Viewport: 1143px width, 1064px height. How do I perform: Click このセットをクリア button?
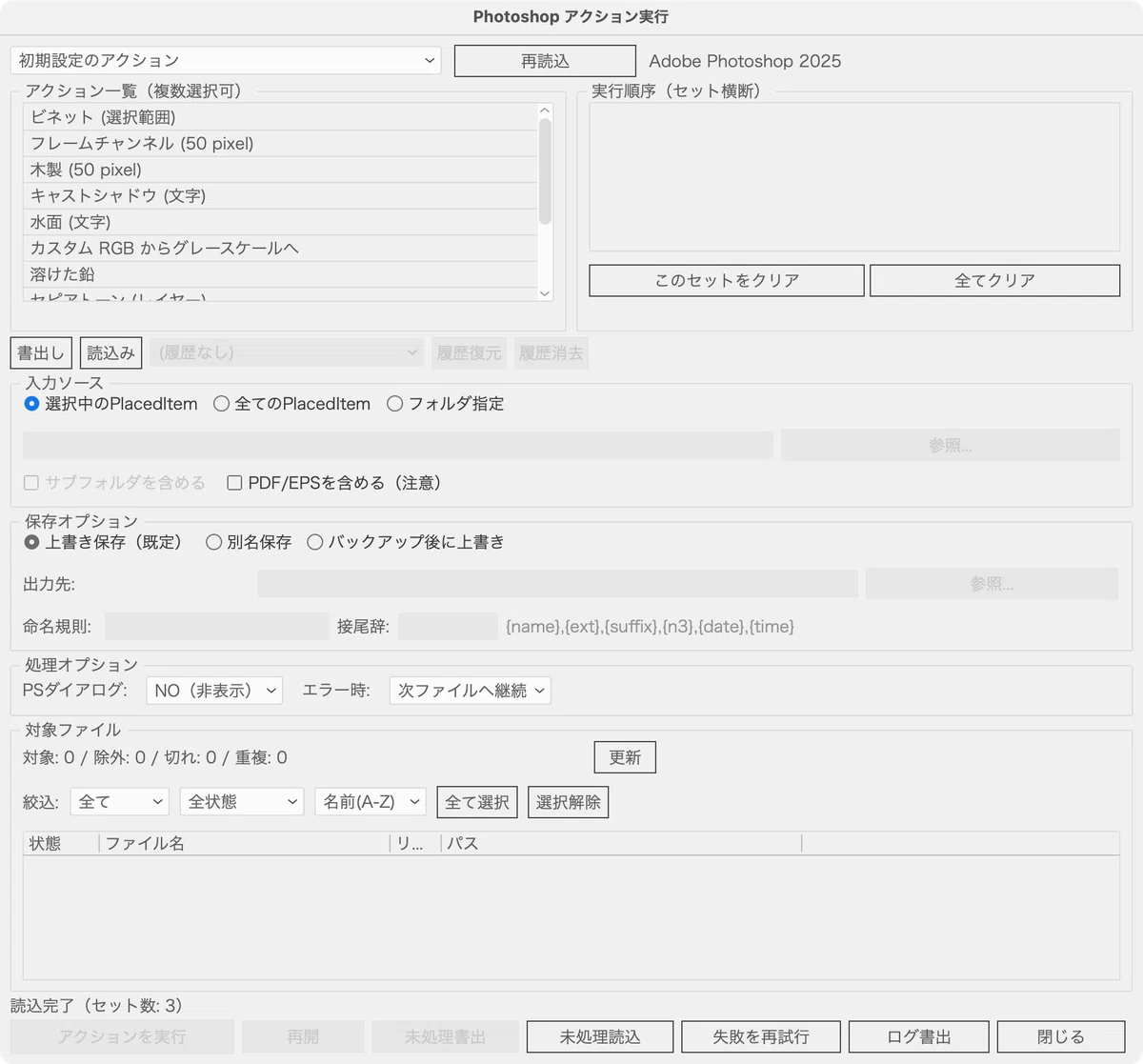pyautogui.click(x=727, y=281)
